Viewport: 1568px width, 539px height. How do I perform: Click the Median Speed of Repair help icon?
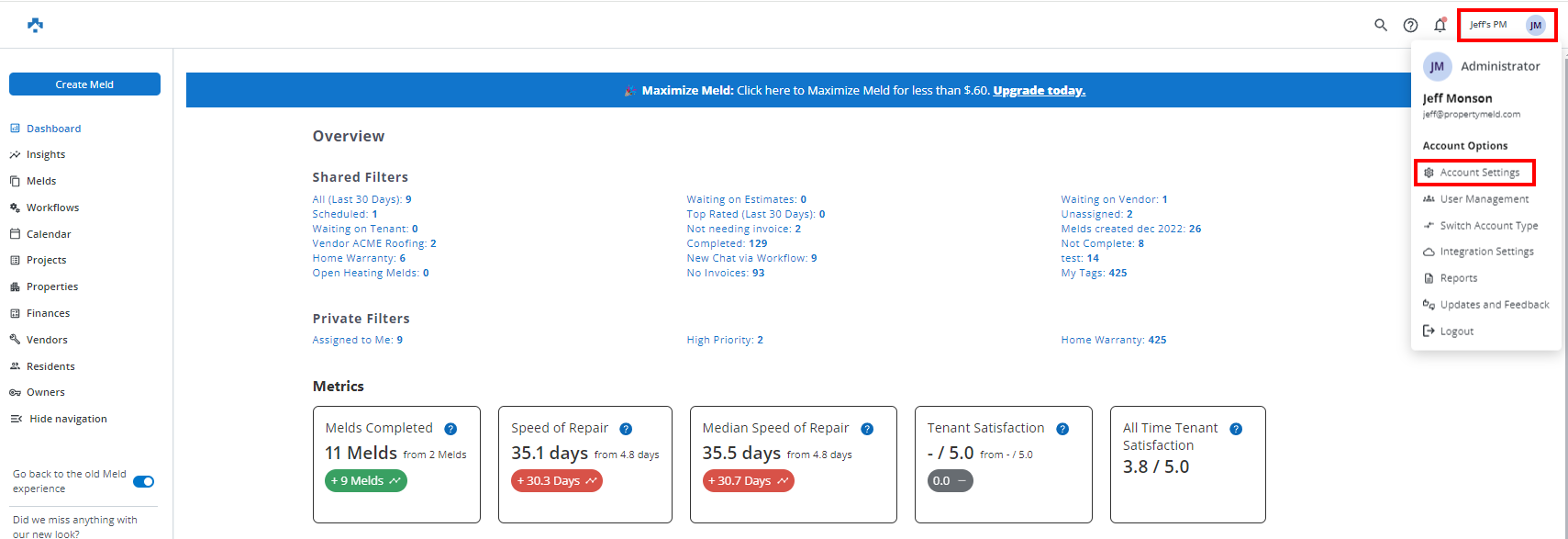coord(867,429)
